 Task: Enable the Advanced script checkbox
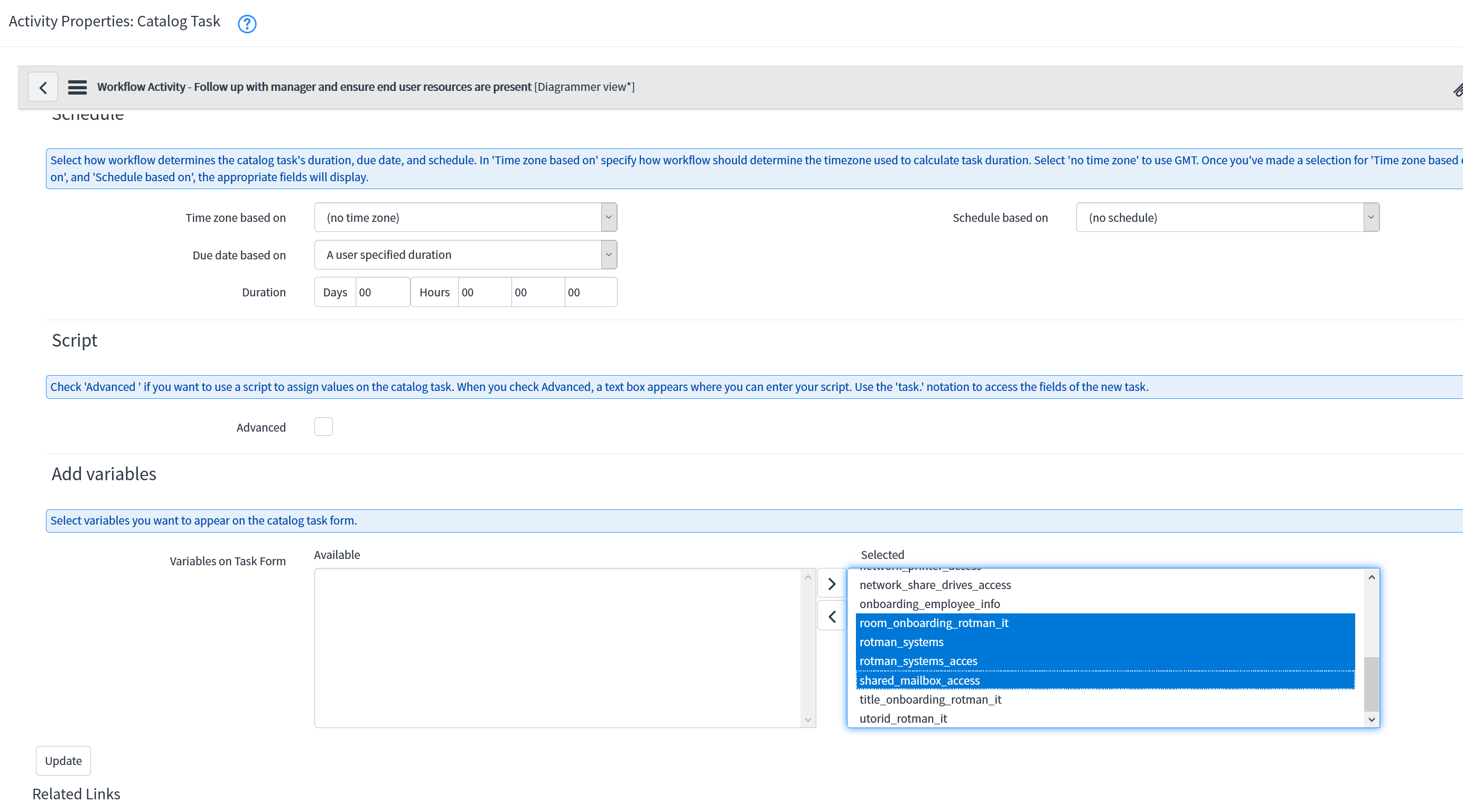tap(323, 426)
